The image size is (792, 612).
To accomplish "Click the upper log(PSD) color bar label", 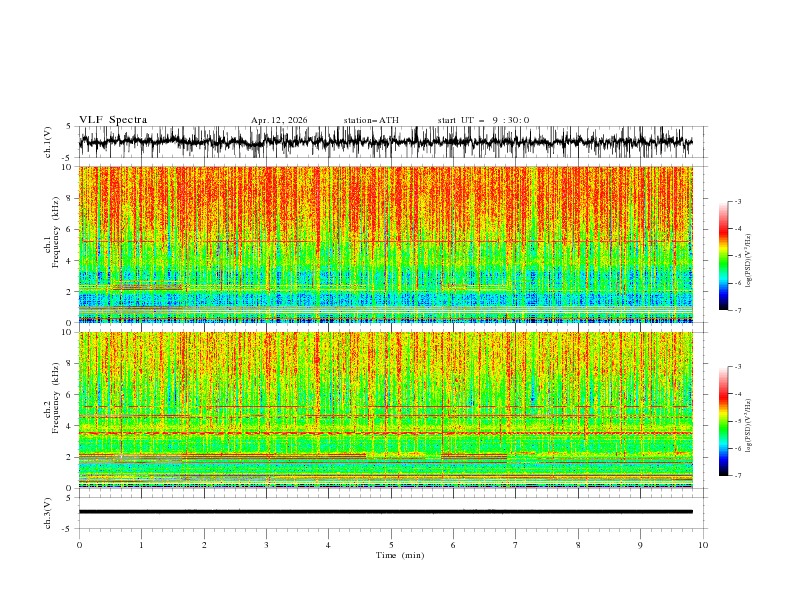I will (749, 261).
